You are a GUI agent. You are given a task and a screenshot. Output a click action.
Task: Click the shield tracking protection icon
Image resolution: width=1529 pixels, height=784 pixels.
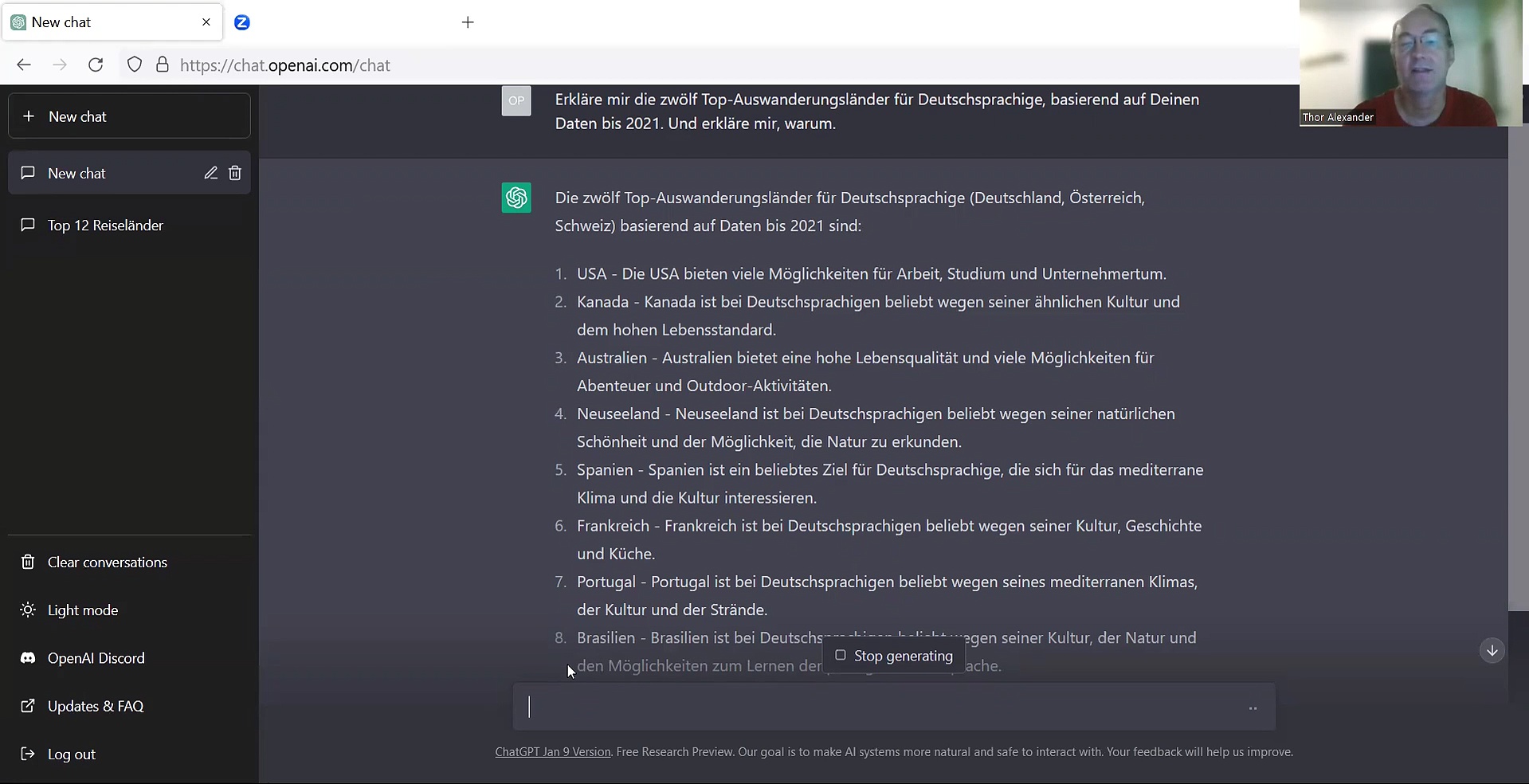pyautogui.click(x=135, y=65)
